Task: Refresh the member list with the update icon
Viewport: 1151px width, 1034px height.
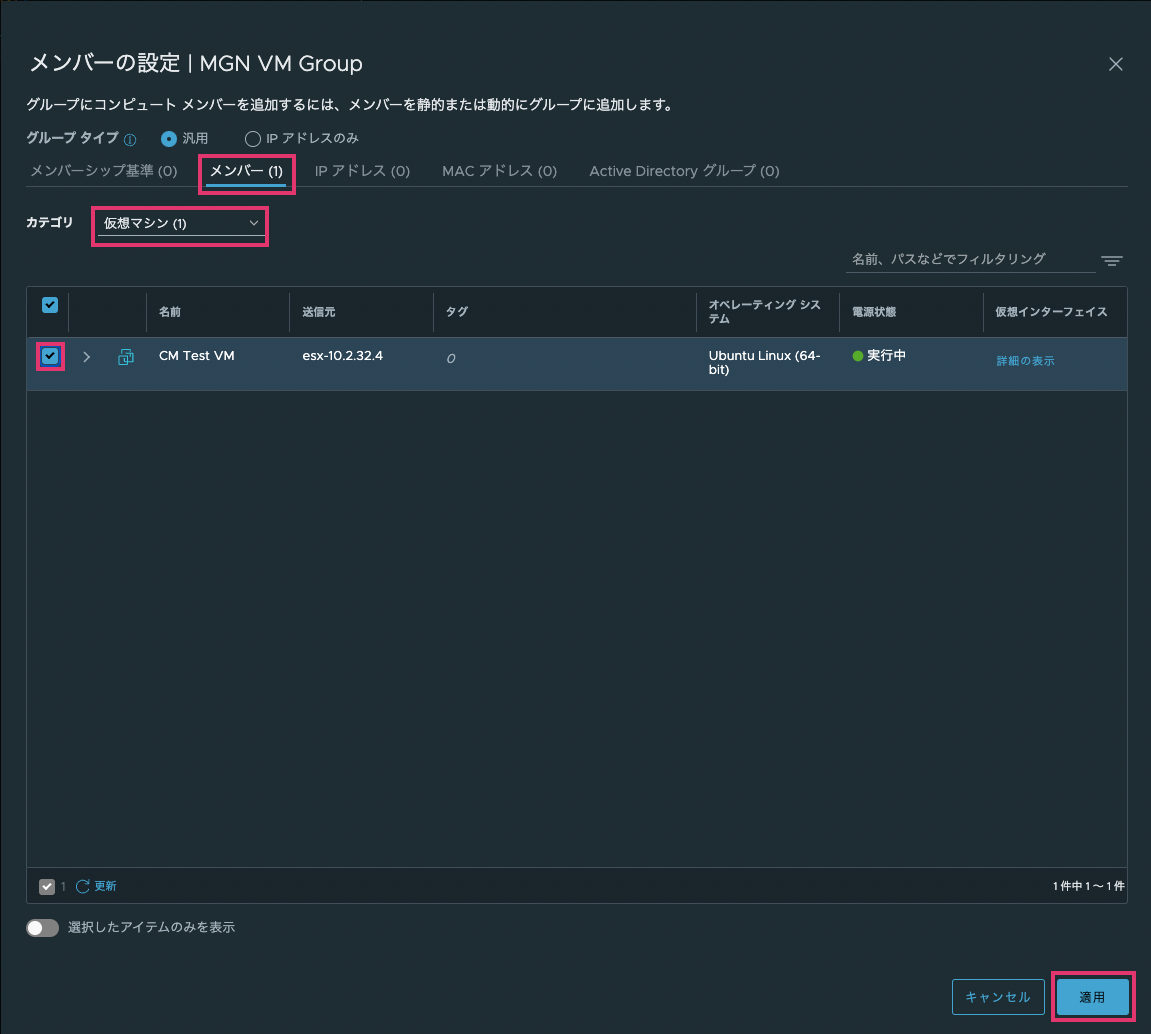Action: click(85, 885)
